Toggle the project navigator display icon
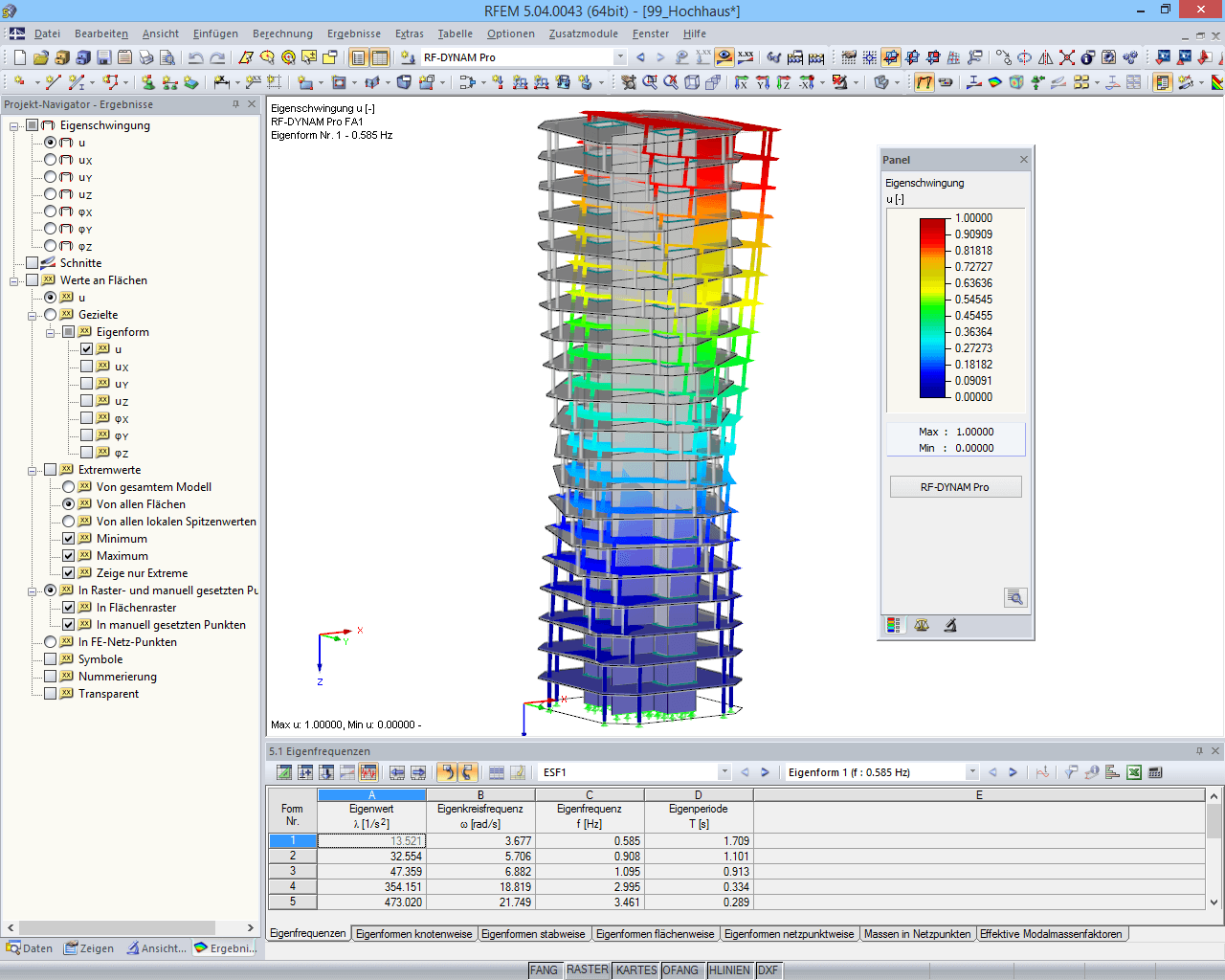 [359, 57]
